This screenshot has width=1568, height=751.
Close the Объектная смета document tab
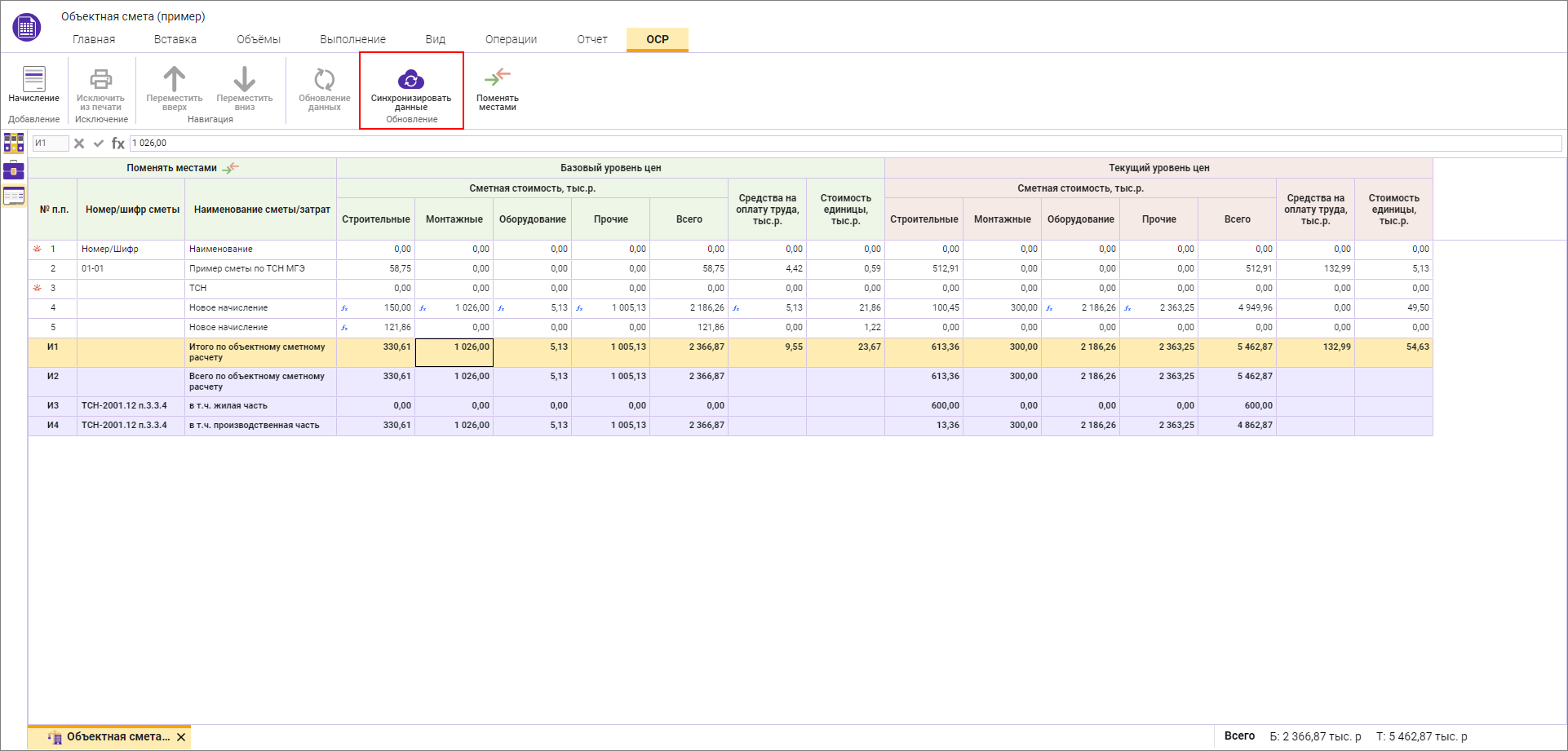(181, 737)
